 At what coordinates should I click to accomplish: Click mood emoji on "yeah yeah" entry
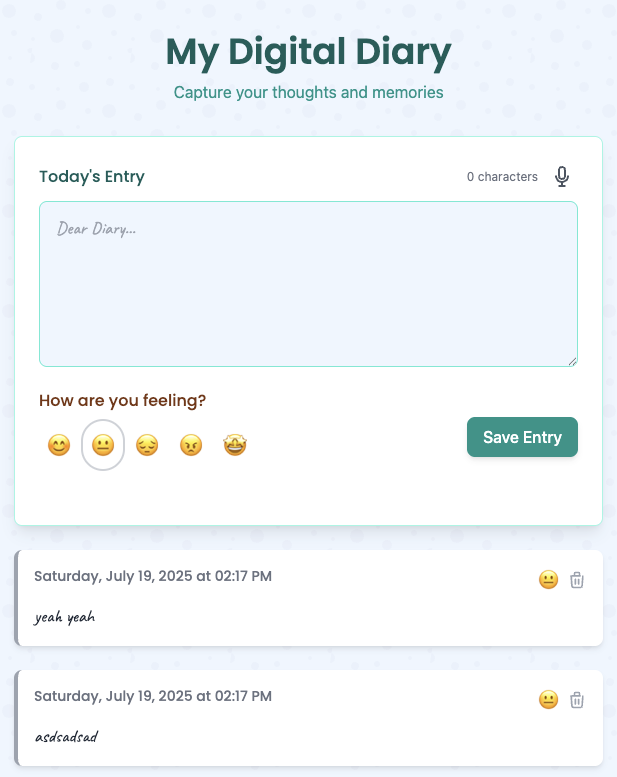[x=548, y=580]
